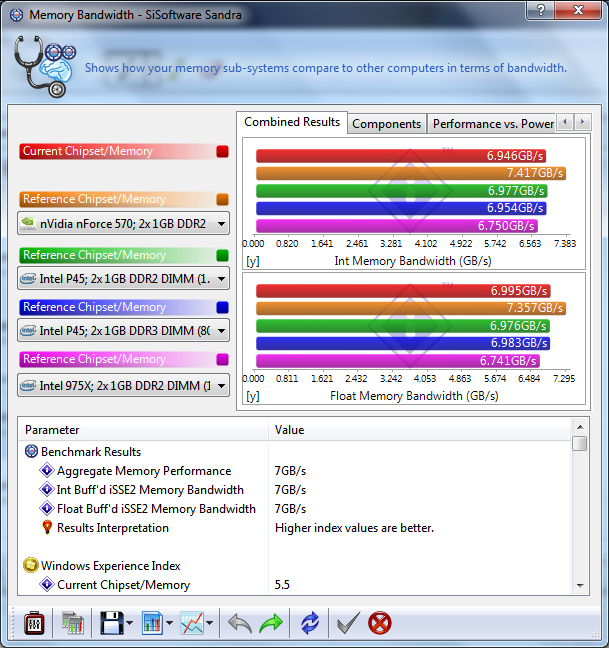Image resolution: width=609 pixels, height=648 pixels.
Task: Select Int Buff'd iSSE2 Memory Bandwidth row
Action: pos(295,489)
